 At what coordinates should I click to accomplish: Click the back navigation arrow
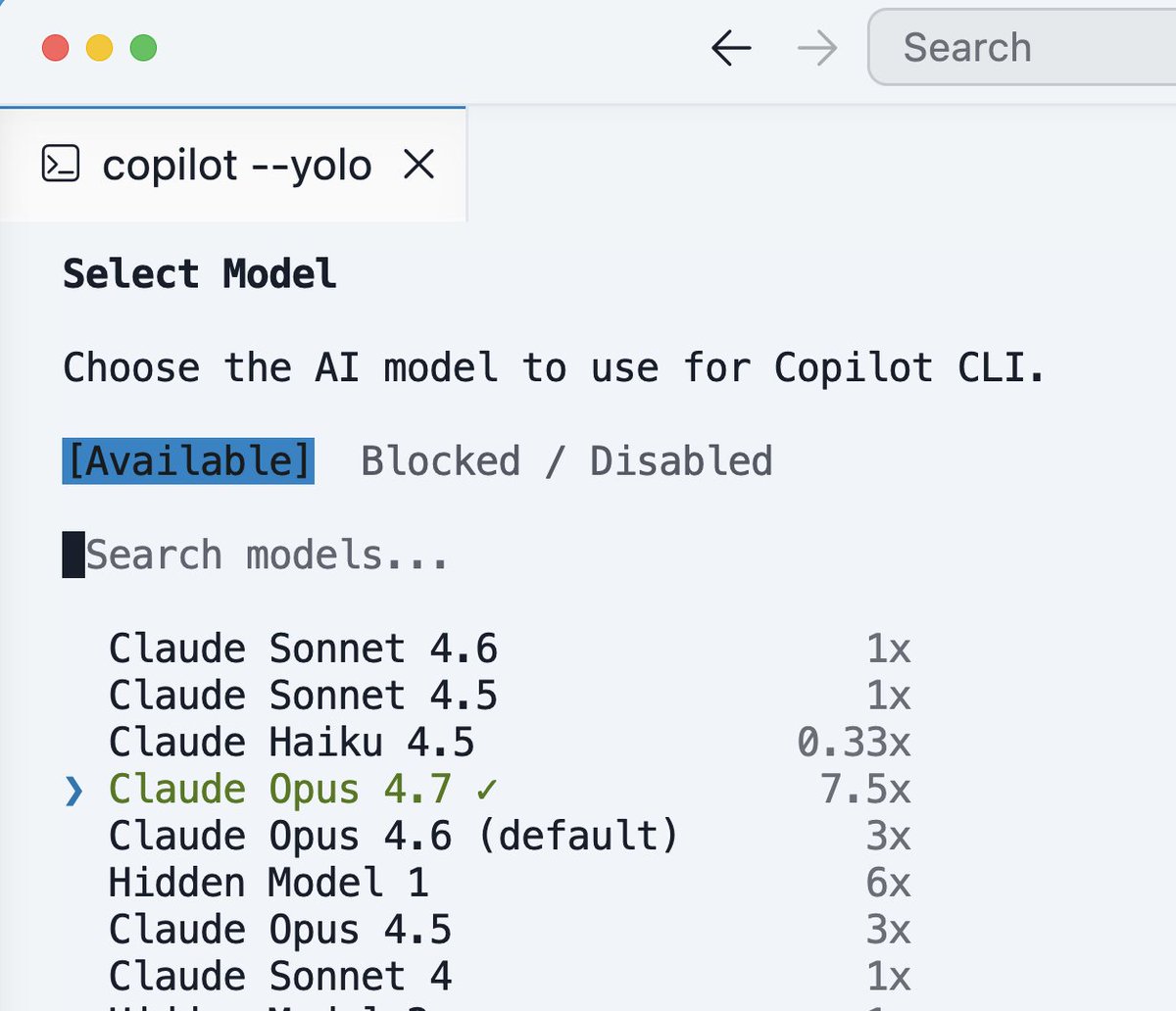coord(731,47)
